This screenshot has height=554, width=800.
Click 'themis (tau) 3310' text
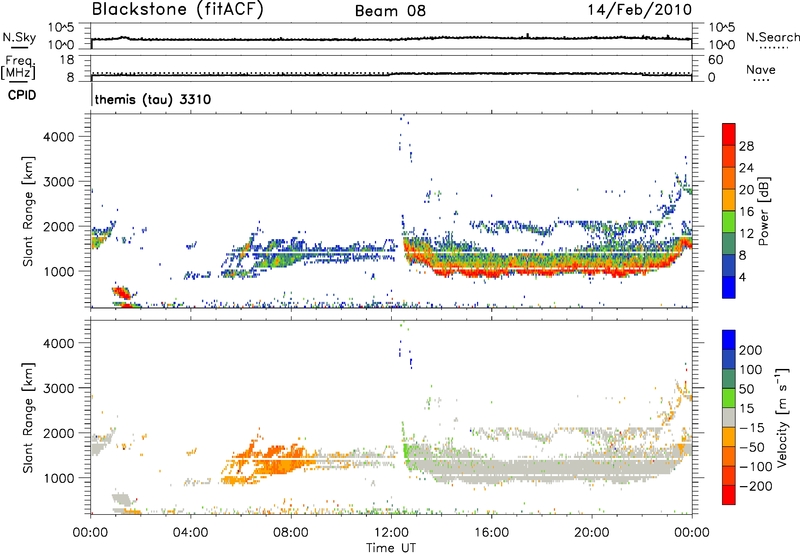point(153,99)
